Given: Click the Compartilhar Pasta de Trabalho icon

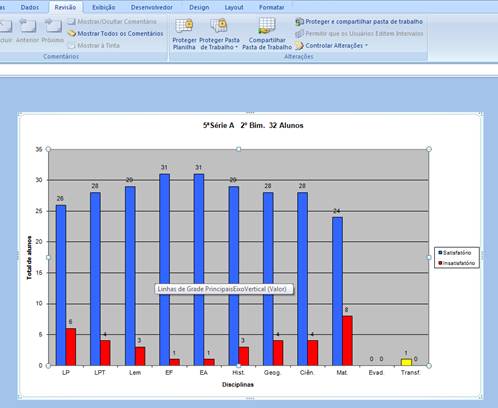Looking at the screenshot, I should (x=267, y=26).
